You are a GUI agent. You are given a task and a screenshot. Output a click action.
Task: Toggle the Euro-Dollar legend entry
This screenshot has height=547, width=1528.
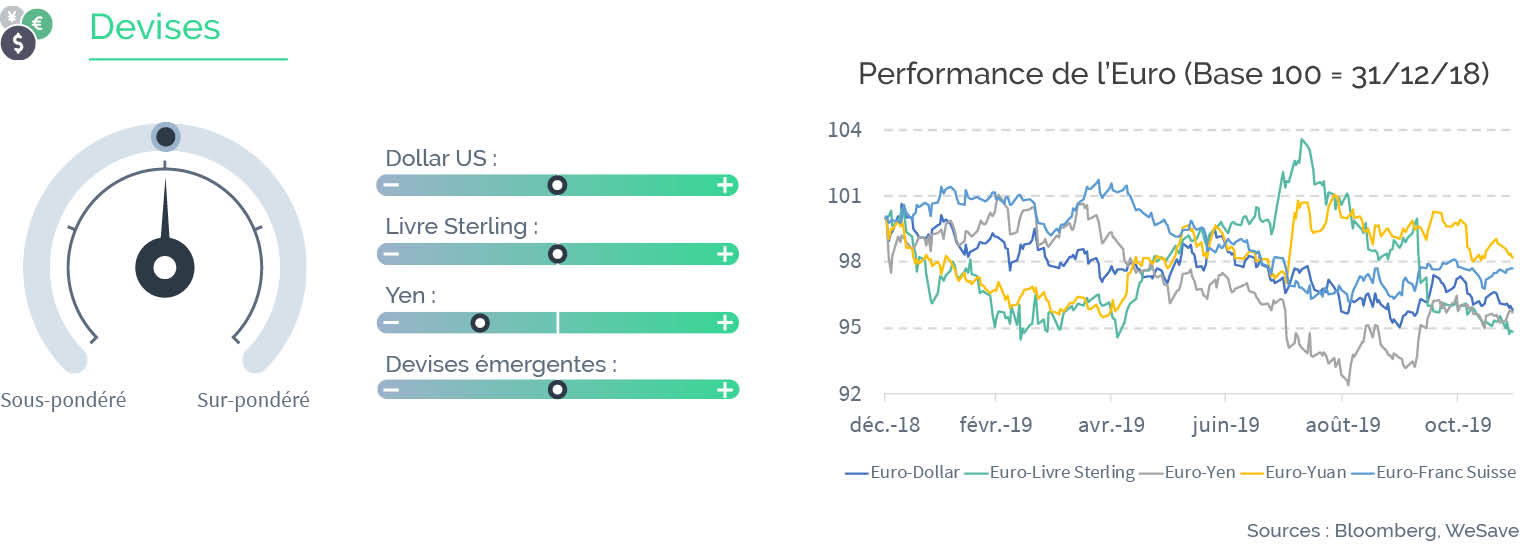point(903,473)
